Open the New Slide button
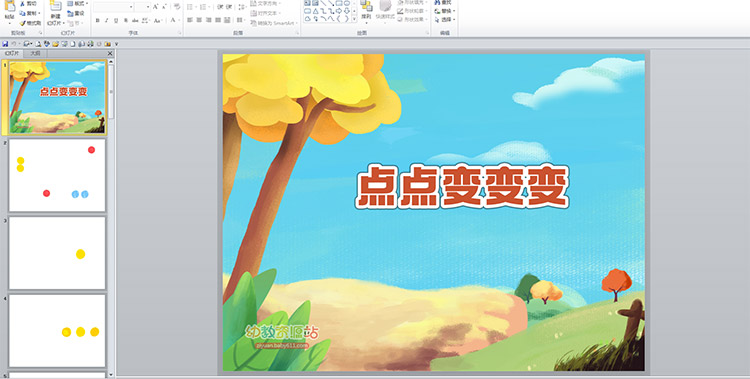Image resolution: width=750 pixels, height=379 pixels. tap(55, 14)
